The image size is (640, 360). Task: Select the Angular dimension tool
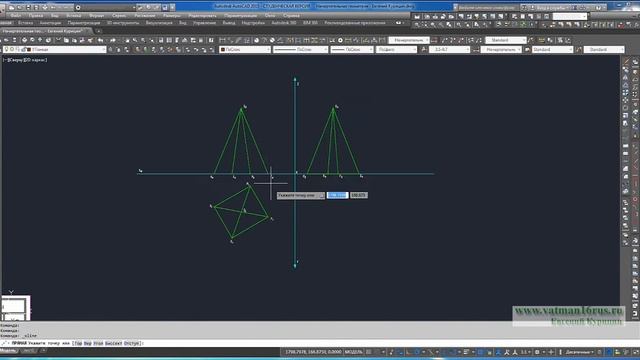[x=280, y=40]
